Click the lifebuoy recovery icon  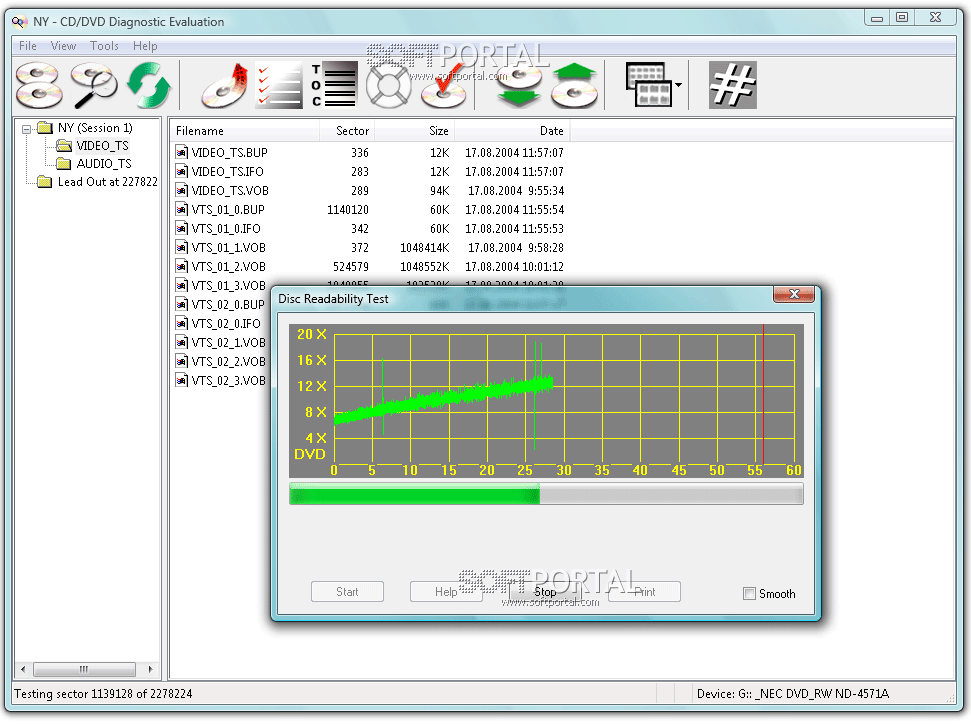(x=389, y=85)
